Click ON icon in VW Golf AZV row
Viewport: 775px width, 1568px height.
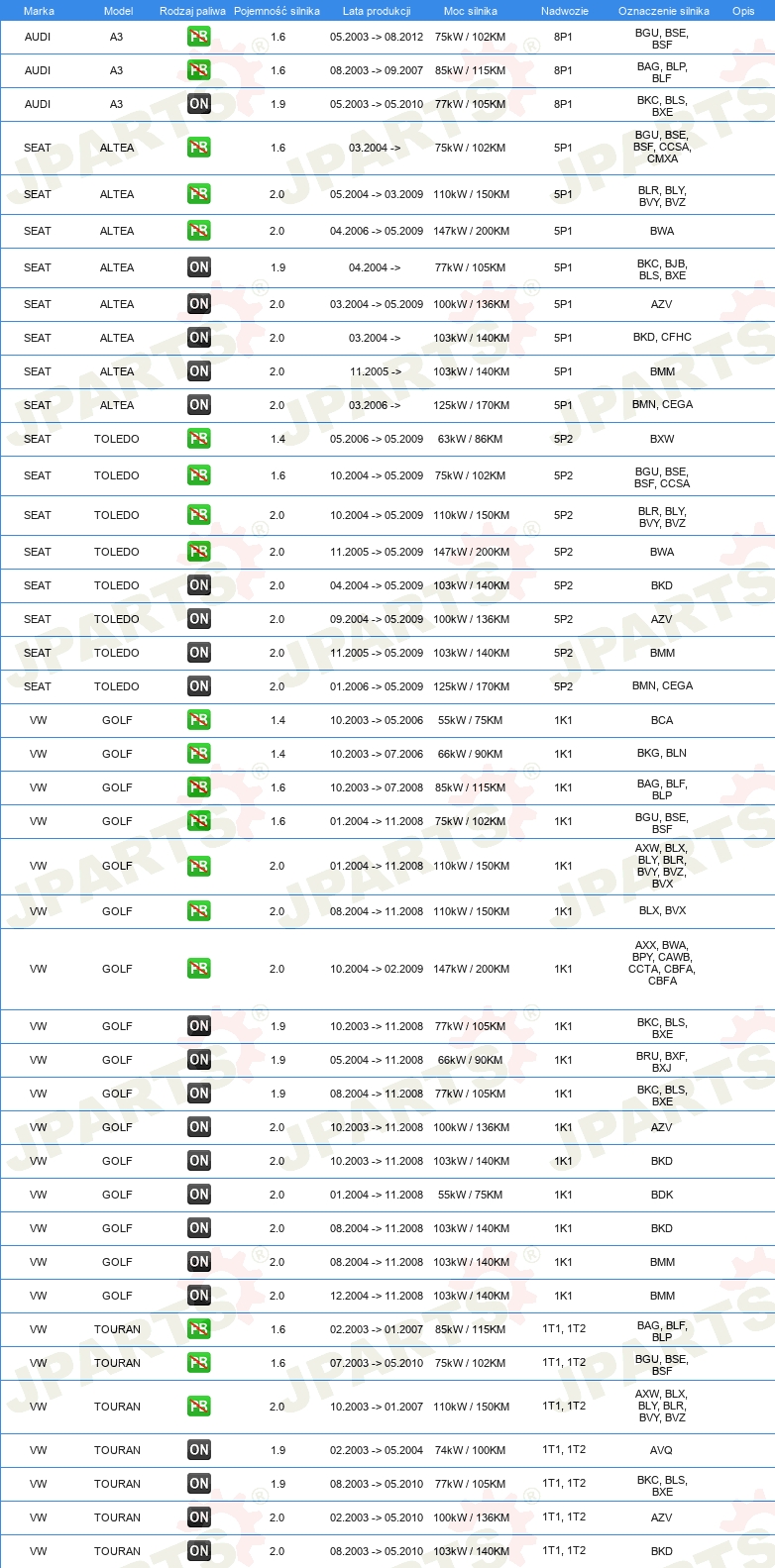[199, 1127]
